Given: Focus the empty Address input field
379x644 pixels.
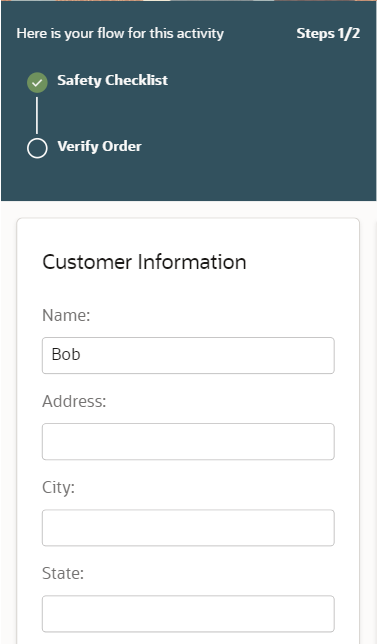Looking at the screenshot, I should (188, 442).
